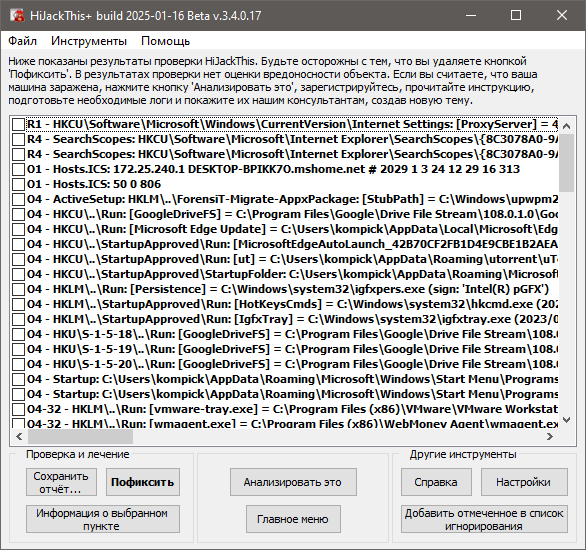Select the R1 Internet Settings ProxyServer row text
586x550 pixels.
click(292, 124)
